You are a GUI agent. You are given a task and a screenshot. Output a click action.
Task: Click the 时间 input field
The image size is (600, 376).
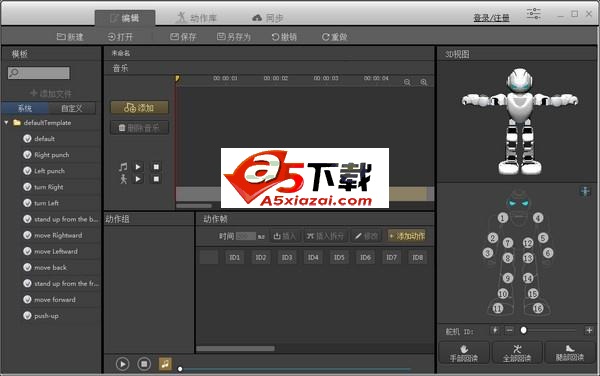(245, 236)
